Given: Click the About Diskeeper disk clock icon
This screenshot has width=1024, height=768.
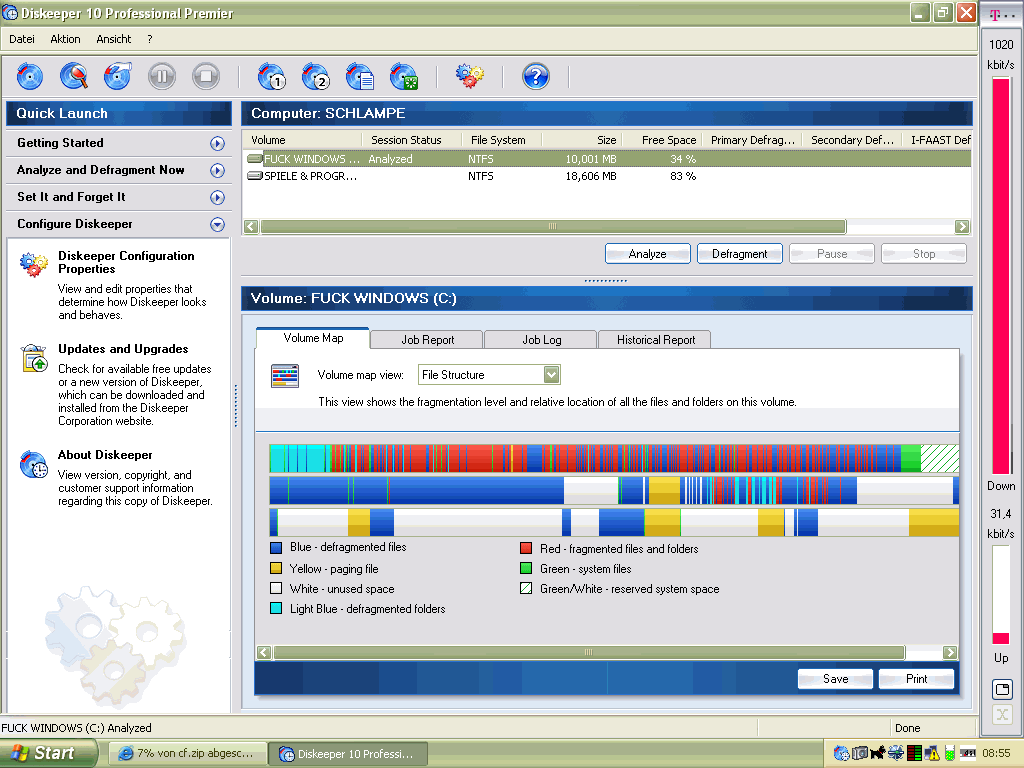Looking at the screenshot, I should (33, 464).
